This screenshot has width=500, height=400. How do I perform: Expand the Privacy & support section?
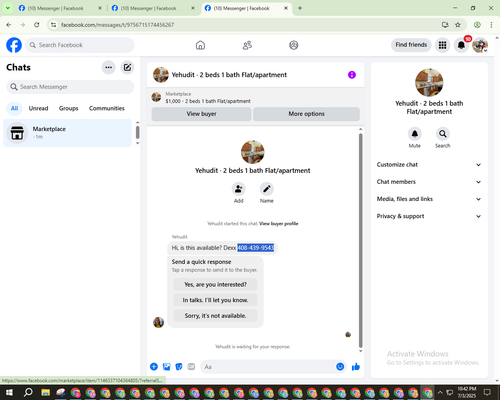coord(429,216)
